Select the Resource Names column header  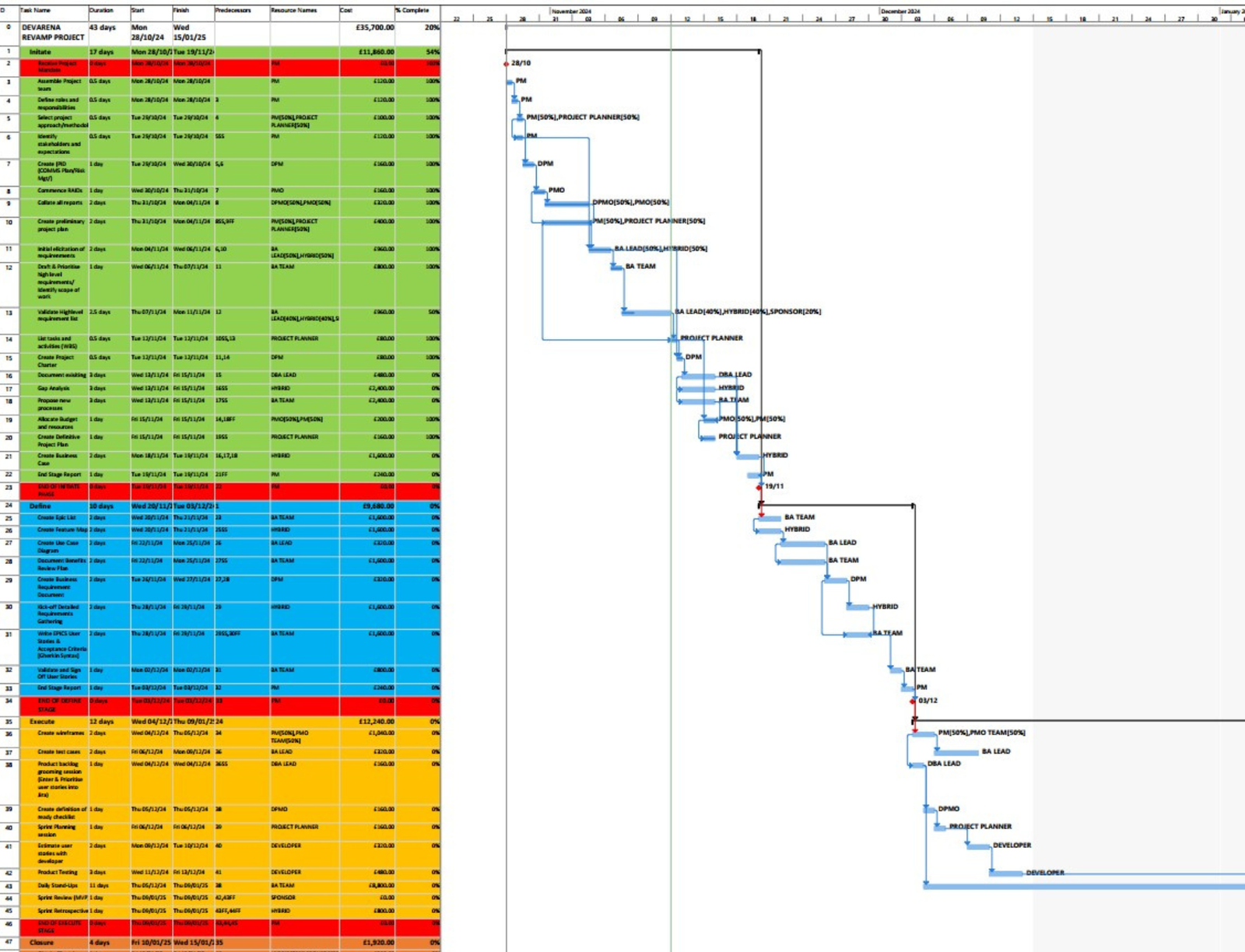[303, 10]
